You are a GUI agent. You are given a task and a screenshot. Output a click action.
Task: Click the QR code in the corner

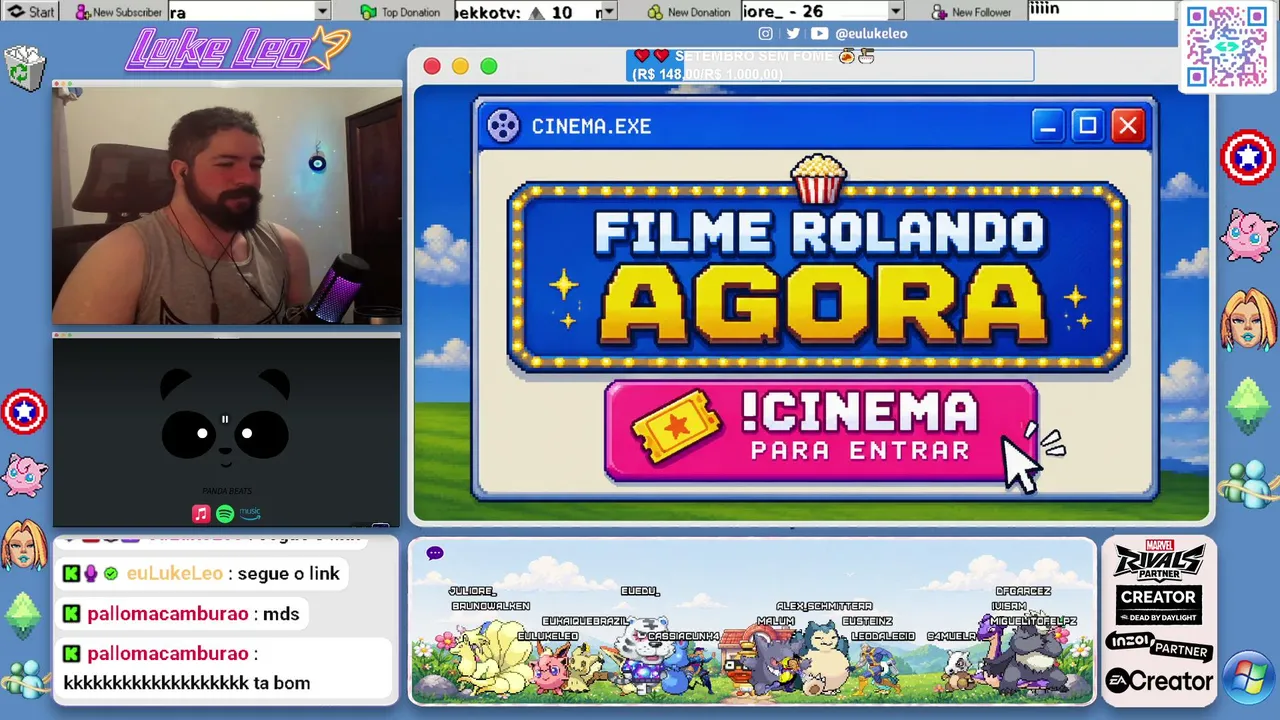[1226, 47]
